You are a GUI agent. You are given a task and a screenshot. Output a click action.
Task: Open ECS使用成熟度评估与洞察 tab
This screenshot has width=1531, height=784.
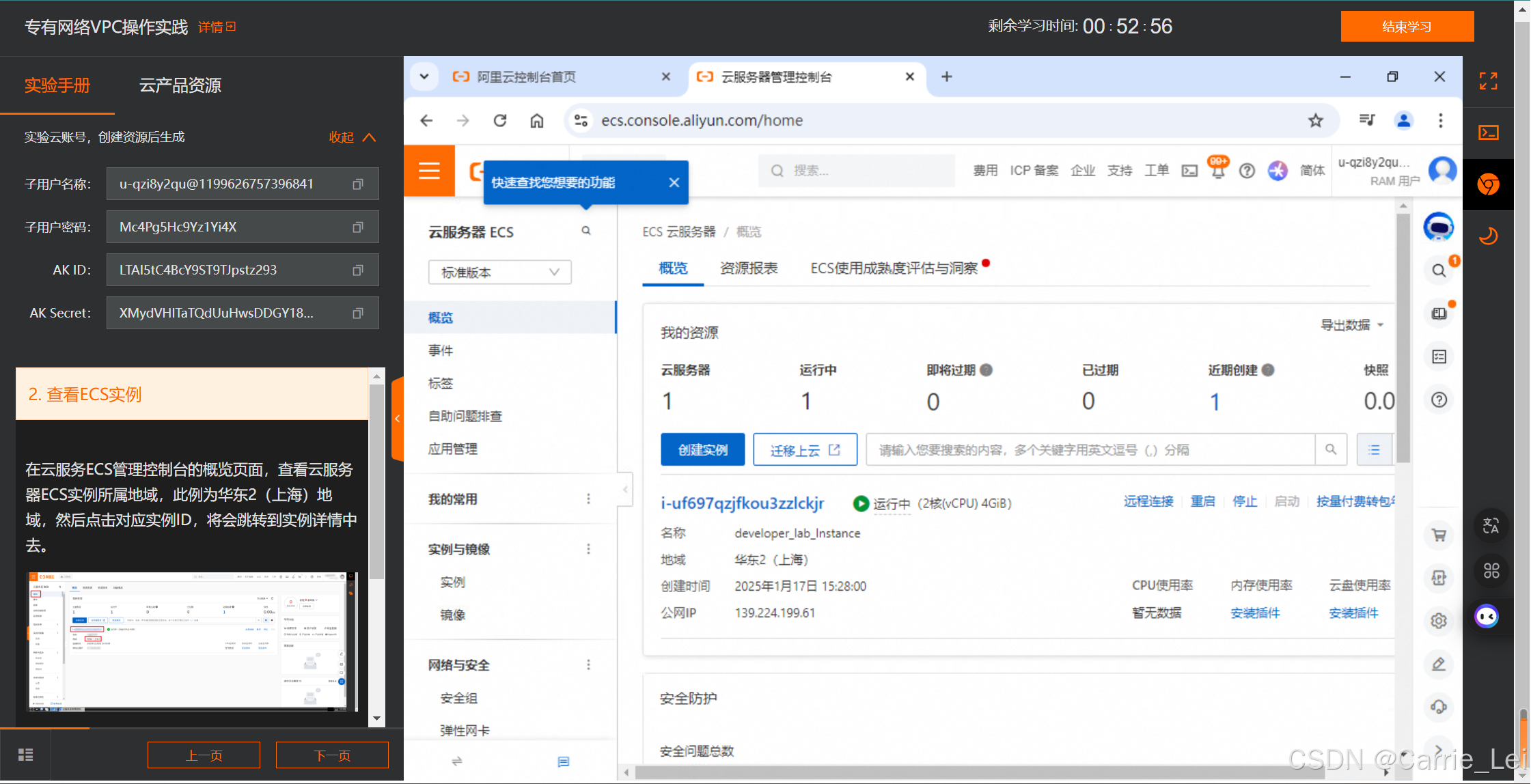pyautogui.click(x=894, y=268)
